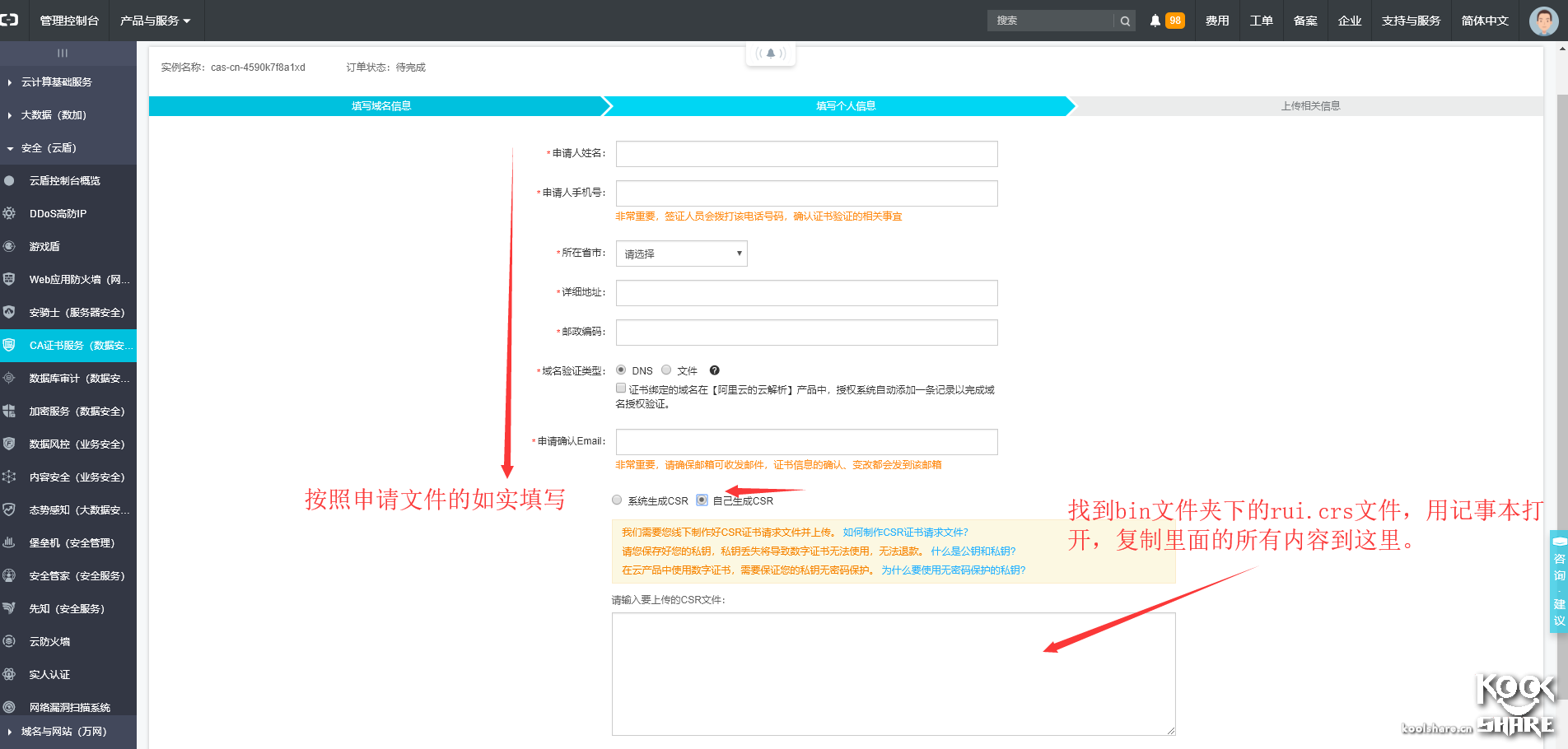Open 如何制作CSR证书请求文件 link
The height and width of the screenshot is (749, 1568).
point(903,532)
